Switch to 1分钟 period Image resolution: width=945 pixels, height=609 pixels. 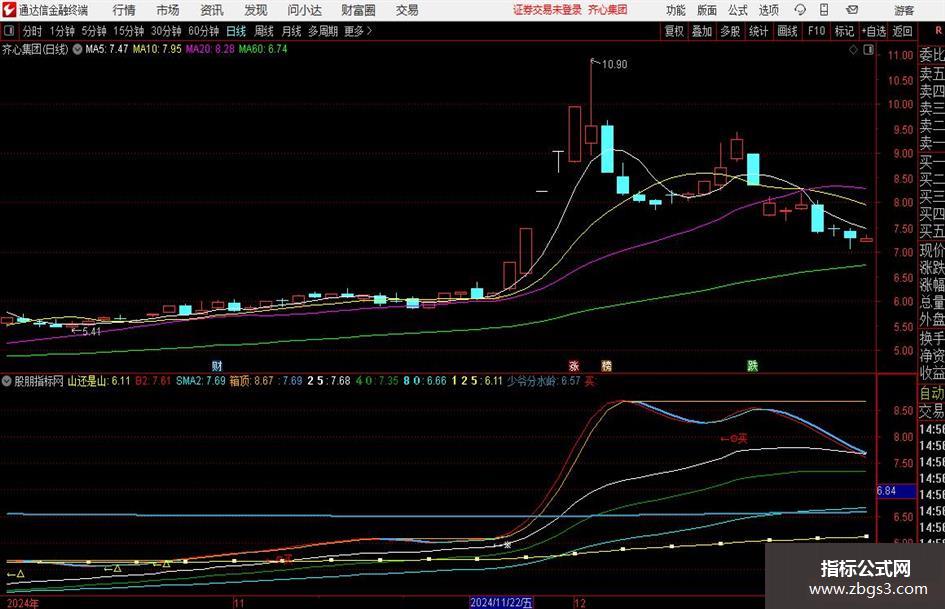(61, 31)
